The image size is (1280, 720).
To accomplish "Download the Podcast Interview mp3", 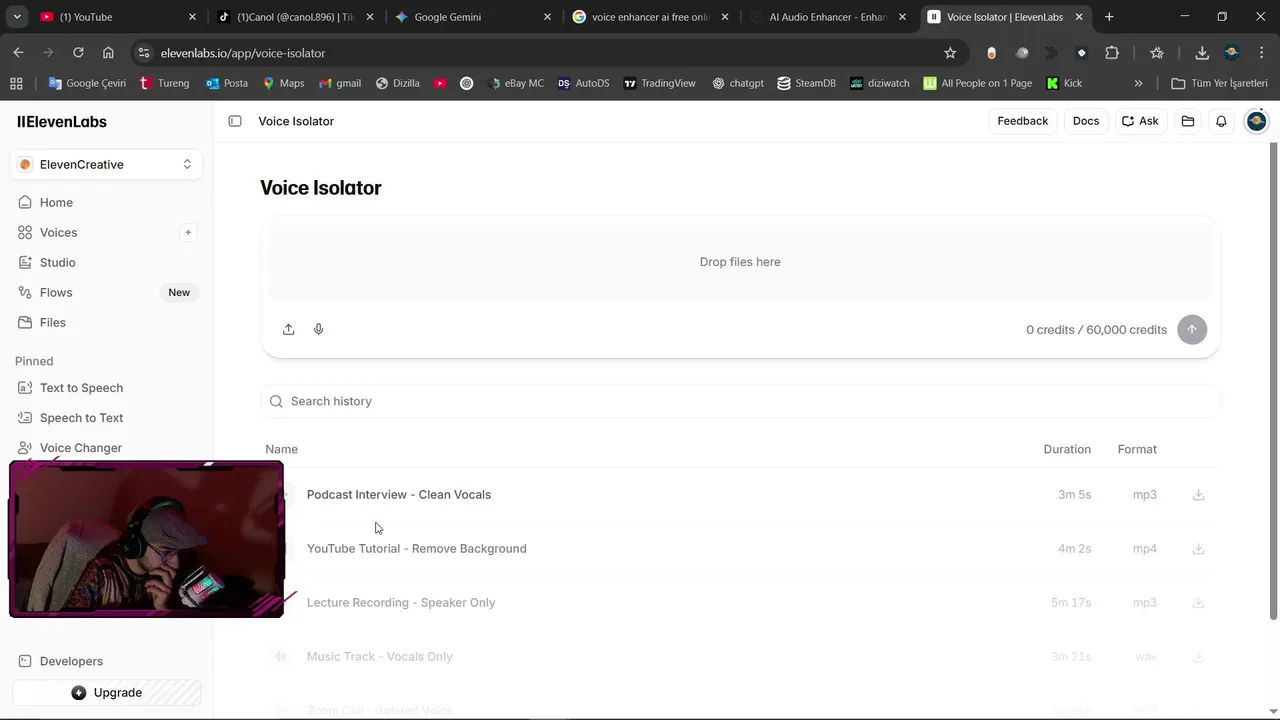I will pyautogui.click(x=1198, y=494).
